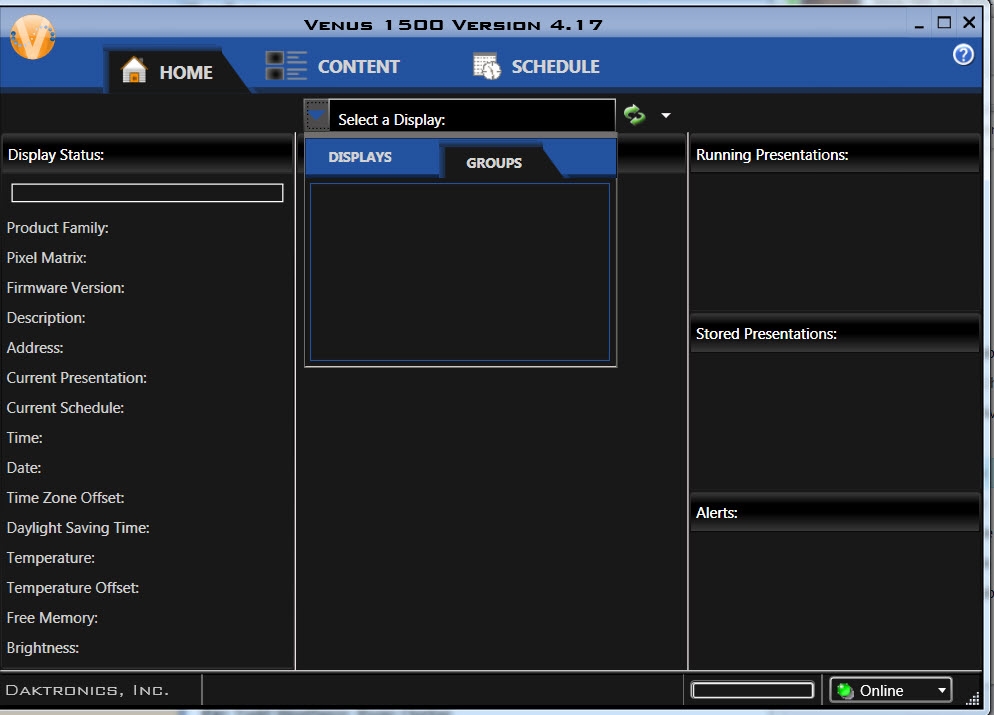Click the resize grip in the window corner
The image size is (994, 715).
pos(972,699)
